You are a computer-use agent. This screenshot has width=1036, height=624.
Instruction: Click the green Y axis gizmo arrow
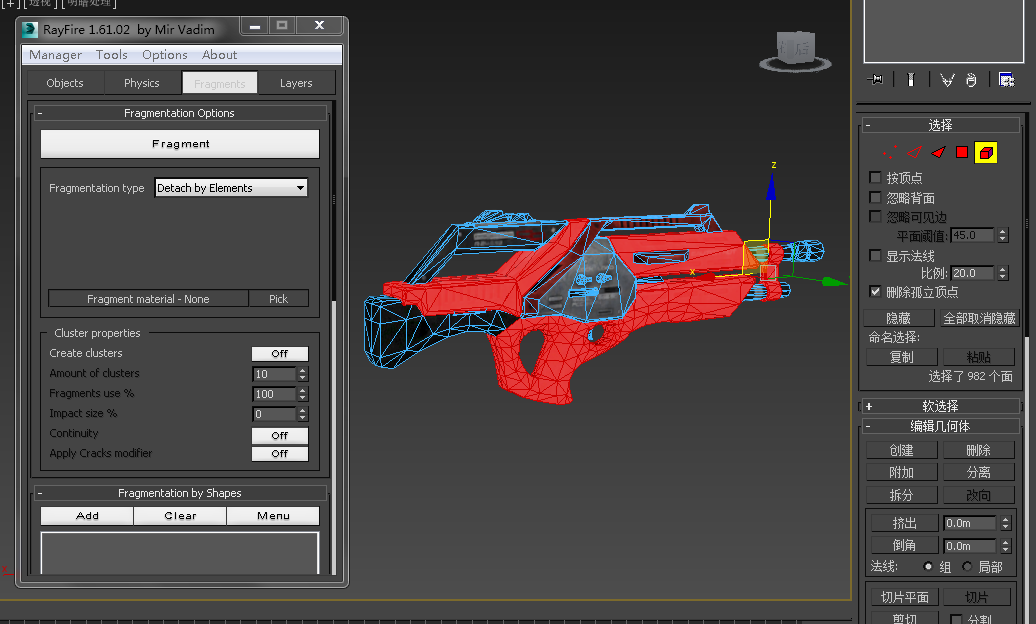coord(834,282)
